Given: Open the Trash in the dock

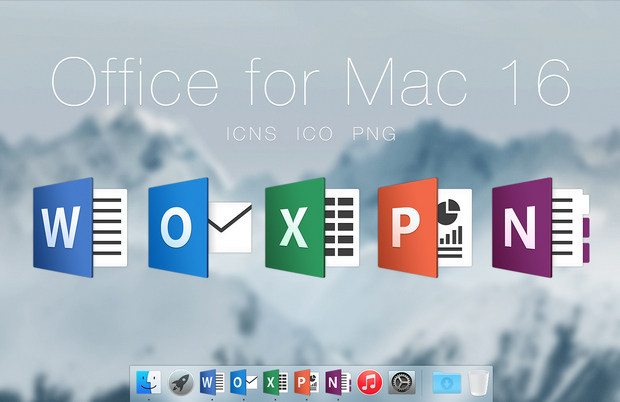Looking at the screenshot, I should point(478,382).
